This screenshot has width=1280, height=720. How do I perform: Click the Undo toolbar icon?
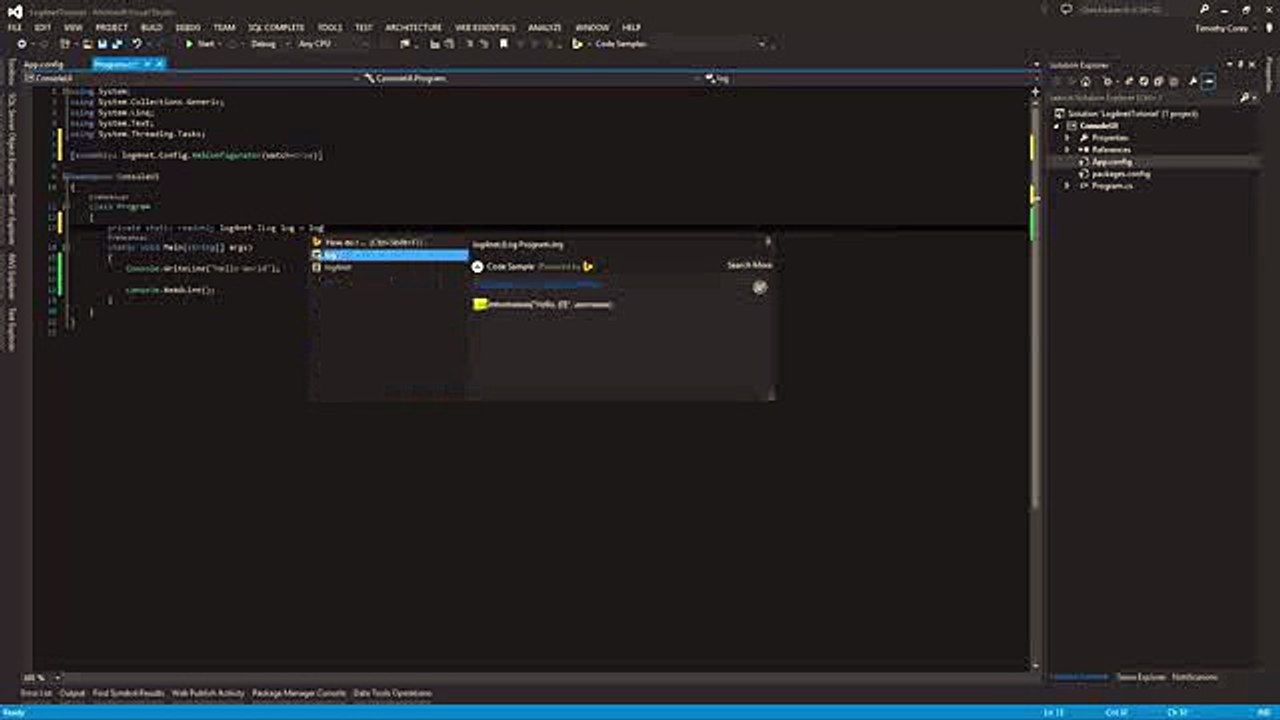tap(137, 44)
